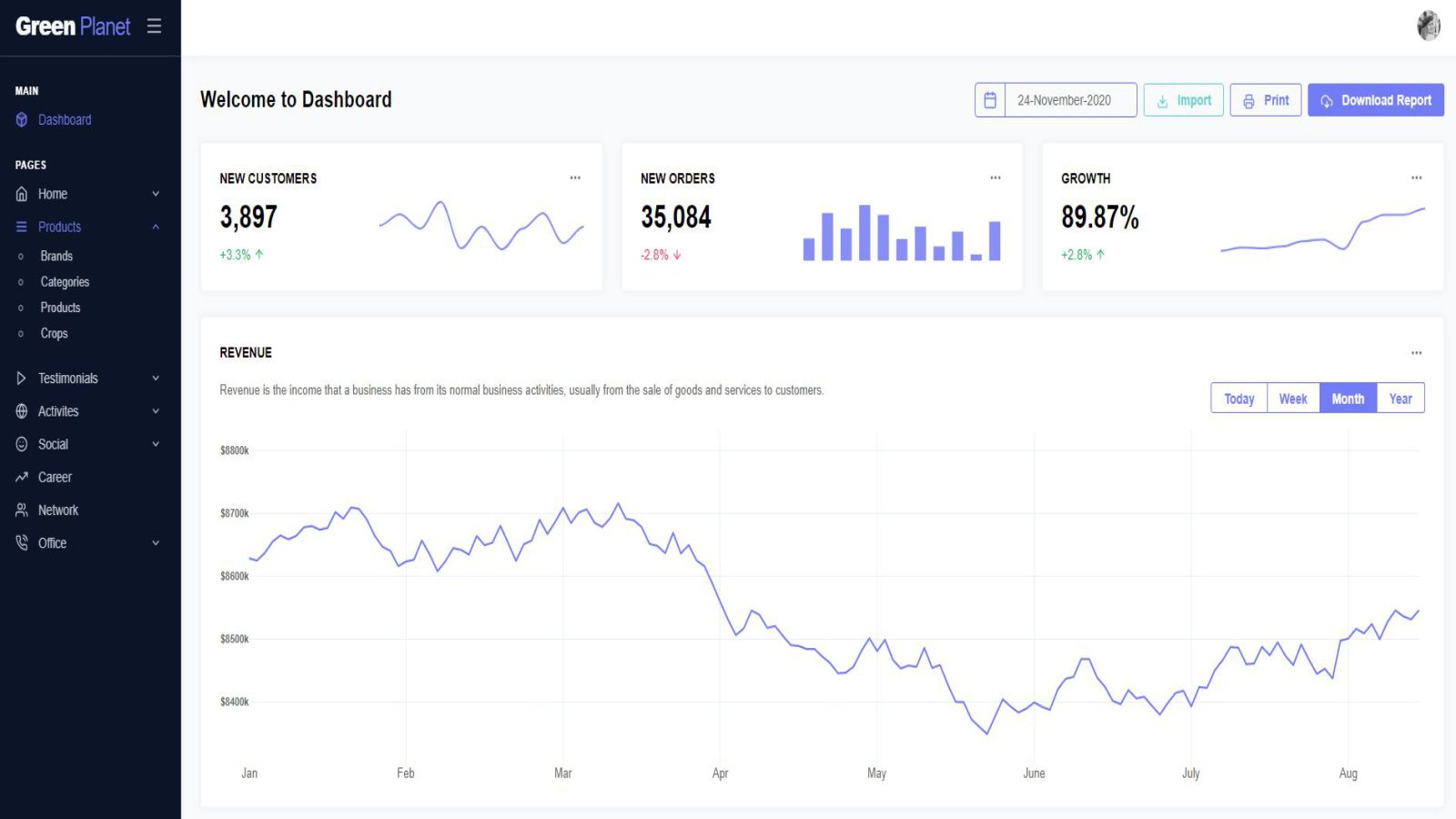Open Growth card options ellipsis
Screen dimensions: 1456x819
point(1416,178)
